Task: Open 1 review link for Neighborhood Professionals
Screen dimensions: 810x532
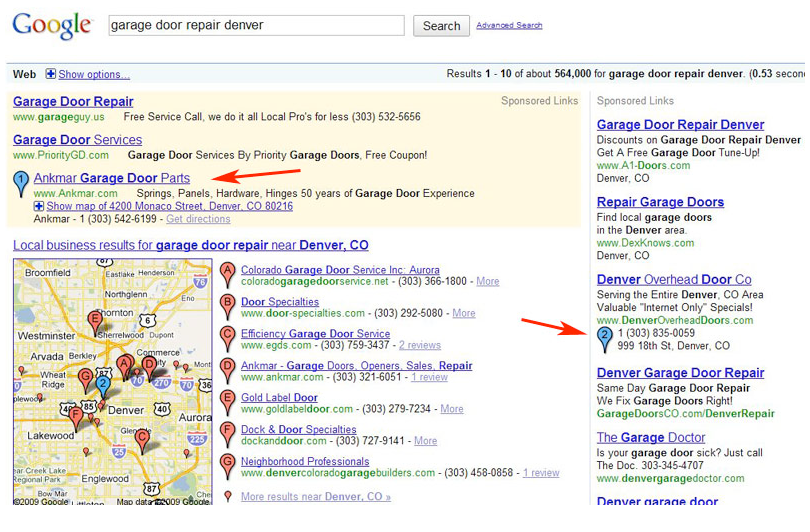Action: click(541, 473)
